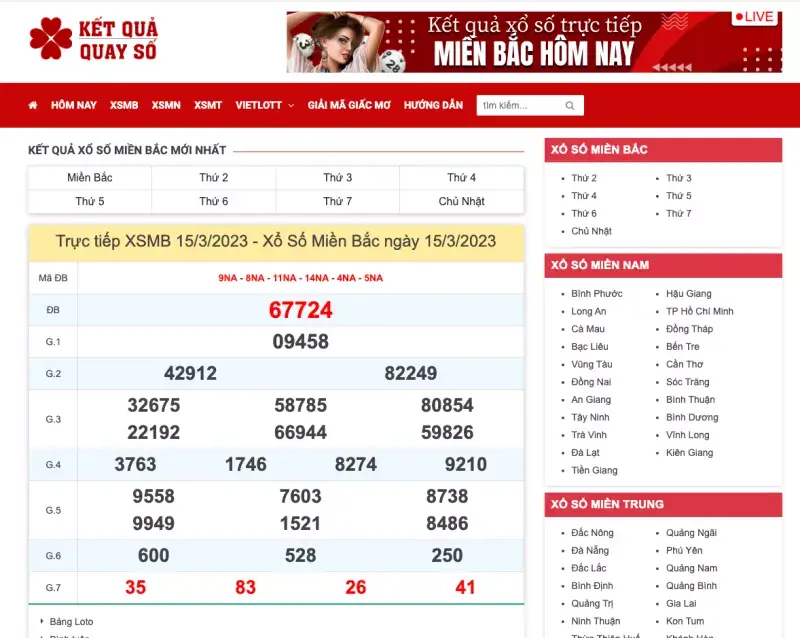The width and height of the screenshot is (800, 638).
Task: Switch to the Chủ Nhật tab
Action: pyautogui.click(x=461, y=201)
